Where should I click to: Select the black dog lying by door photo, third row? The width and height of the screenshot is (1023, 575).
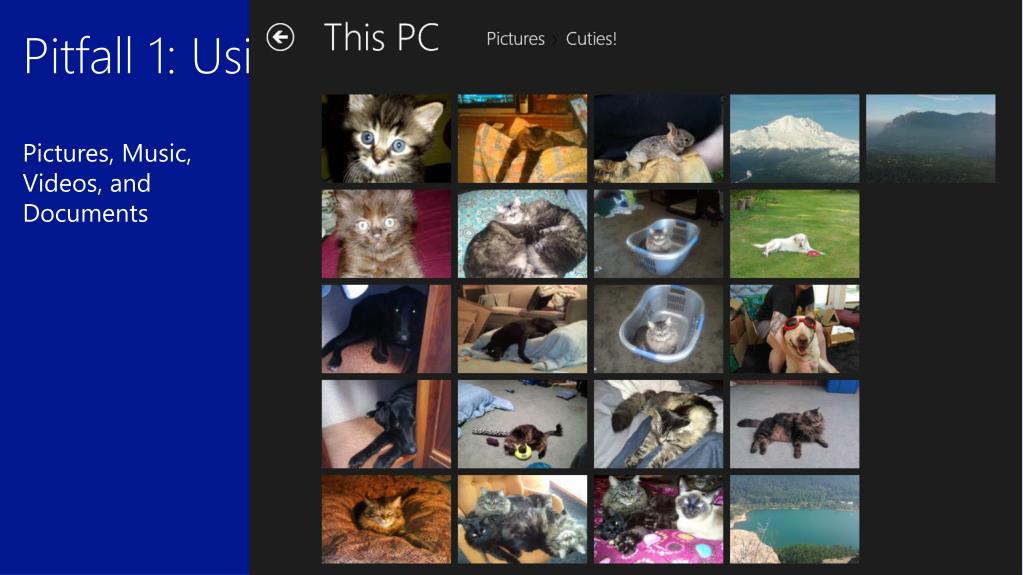[x=386, y=329]
